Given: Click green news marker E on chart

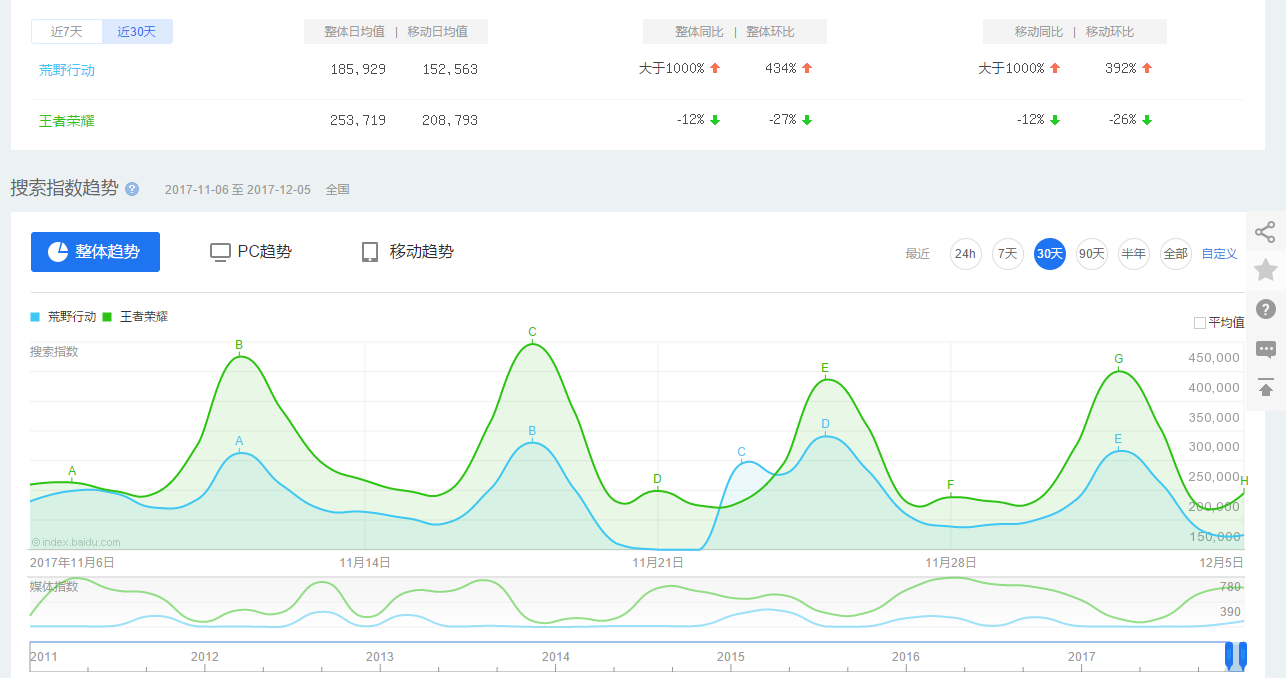Looking at the screenshot, I should coord(825,368).
